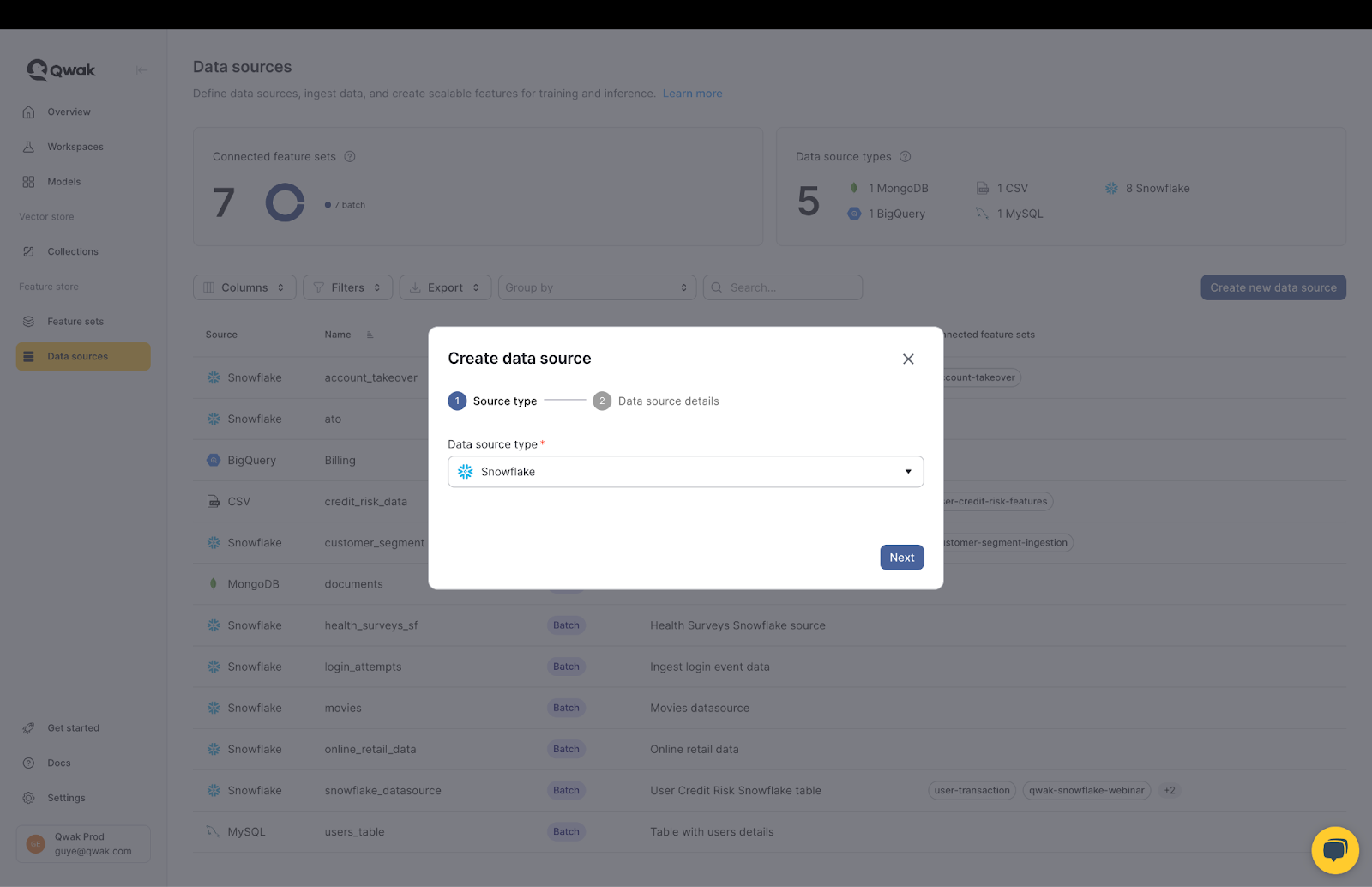Click the CSV file icon in types card
This screenshot has width=1372, height=887.
coord(983,188)
